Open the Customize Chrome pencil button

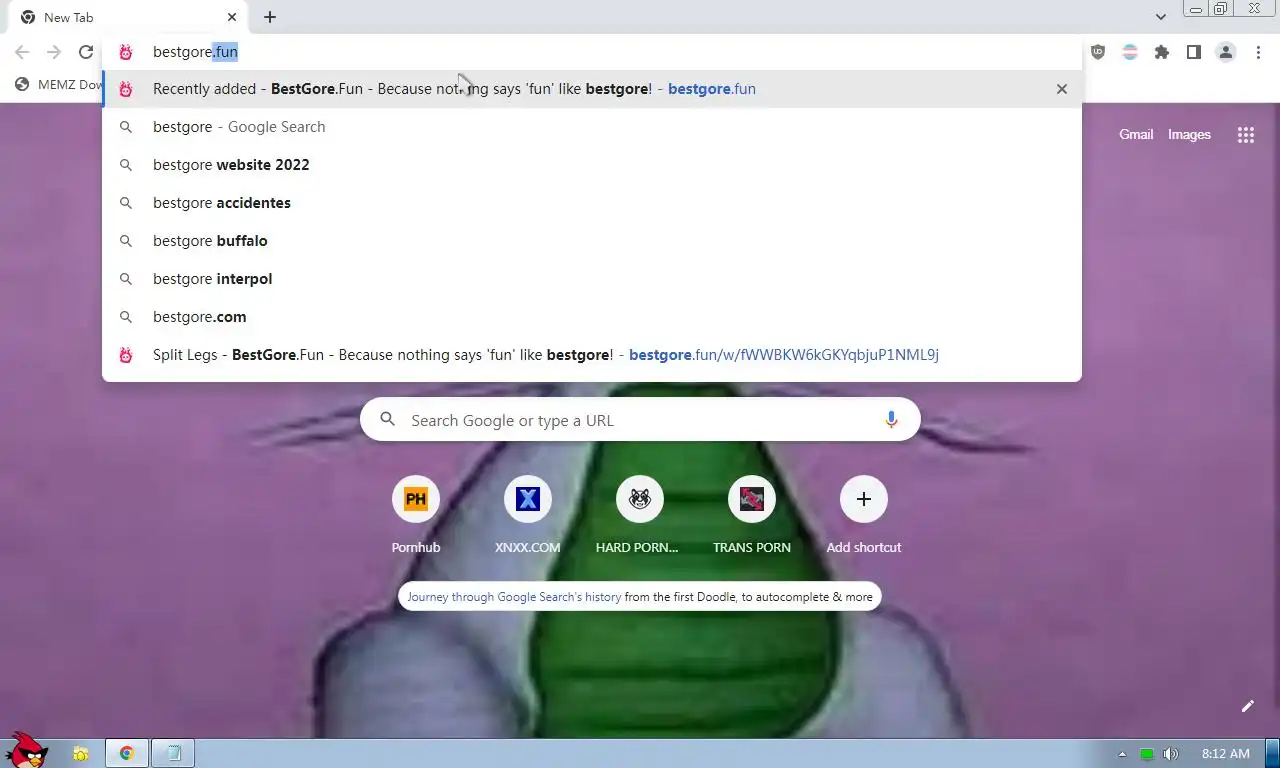point(1248,706)
